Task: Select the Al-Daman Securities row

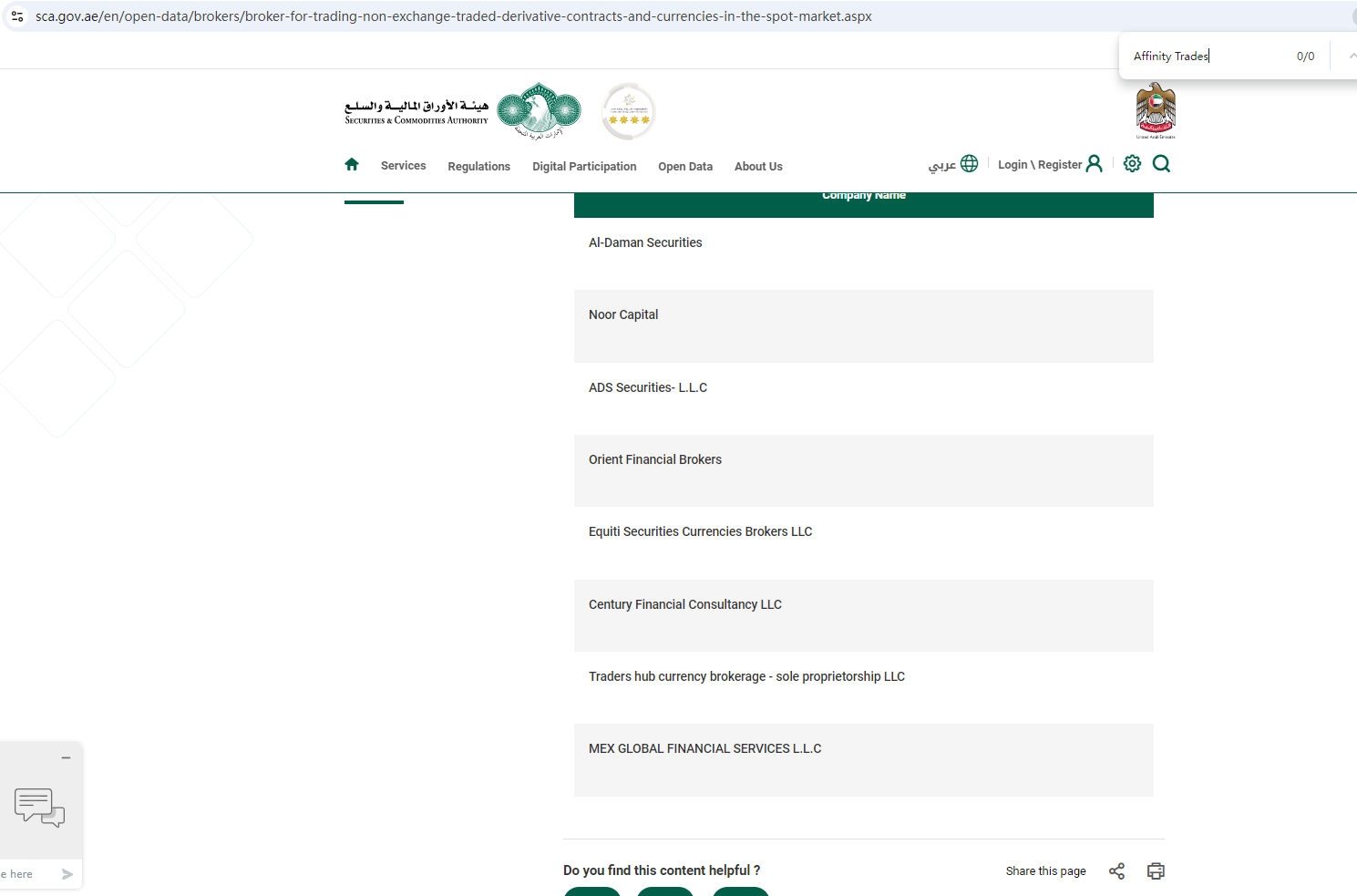Action: [x=864, y=253]
